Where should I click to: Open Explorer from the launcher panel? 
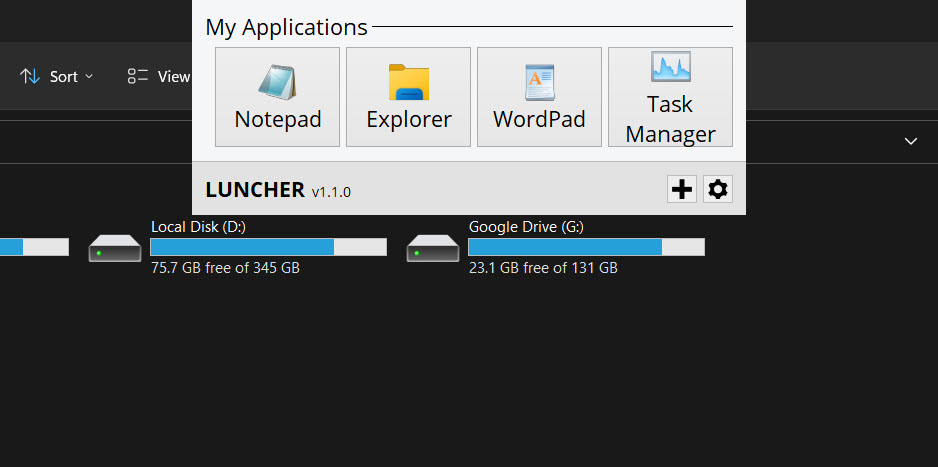[x=409, y=97]
